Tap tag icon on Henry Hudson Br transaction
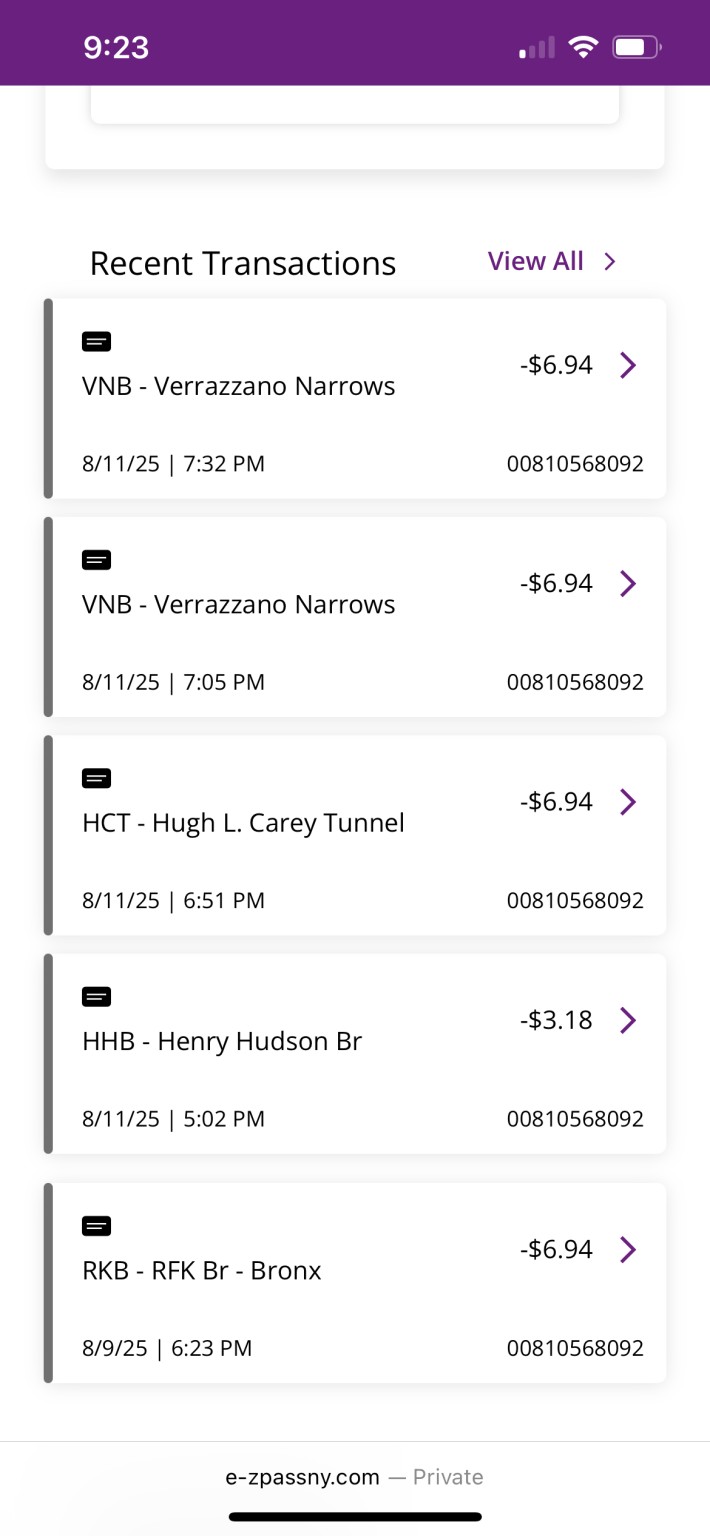 pos(96,996)
